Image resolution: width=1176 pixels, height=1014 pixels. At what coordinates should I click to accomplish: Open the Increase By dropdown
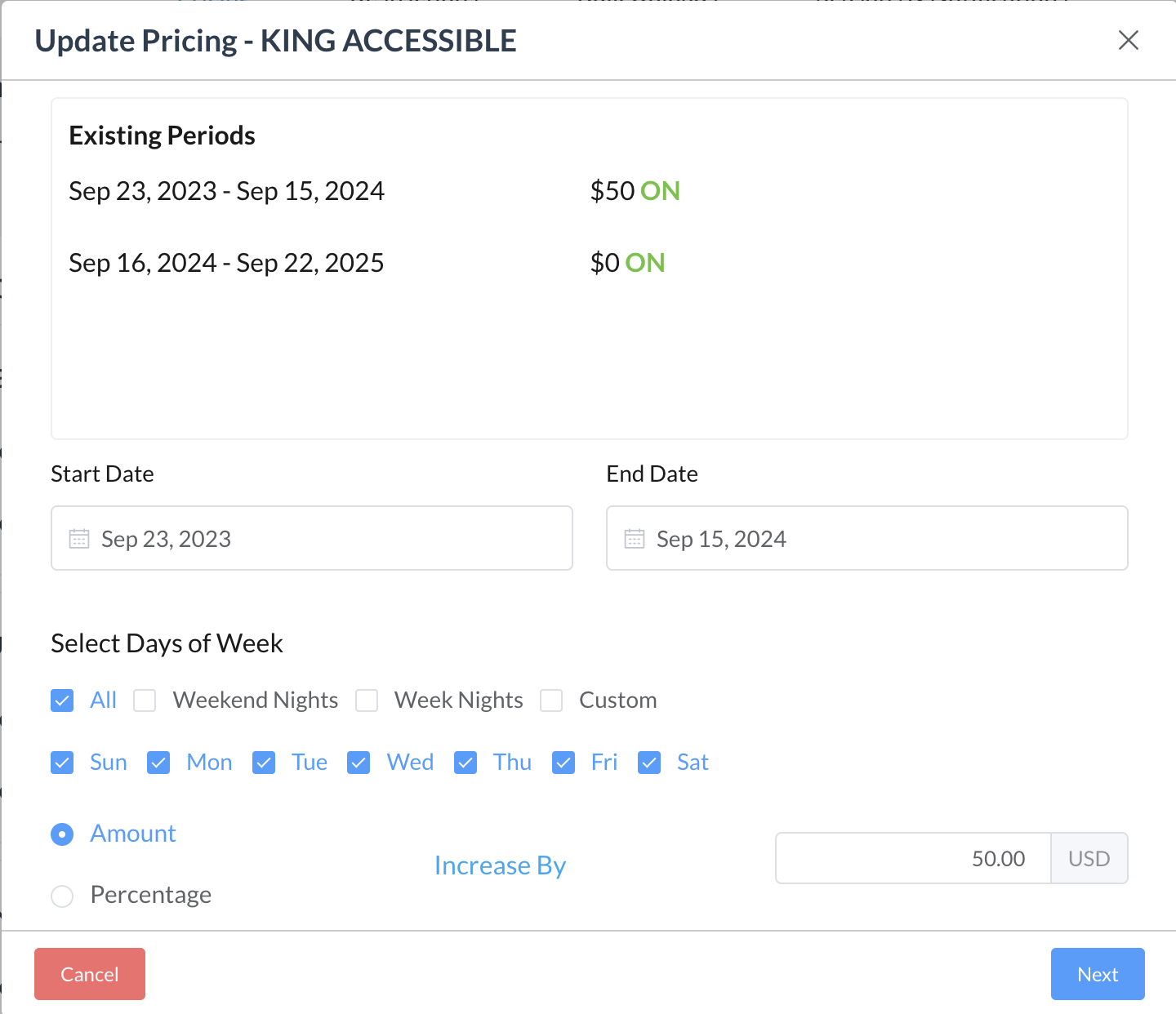[x=500, y=865]
